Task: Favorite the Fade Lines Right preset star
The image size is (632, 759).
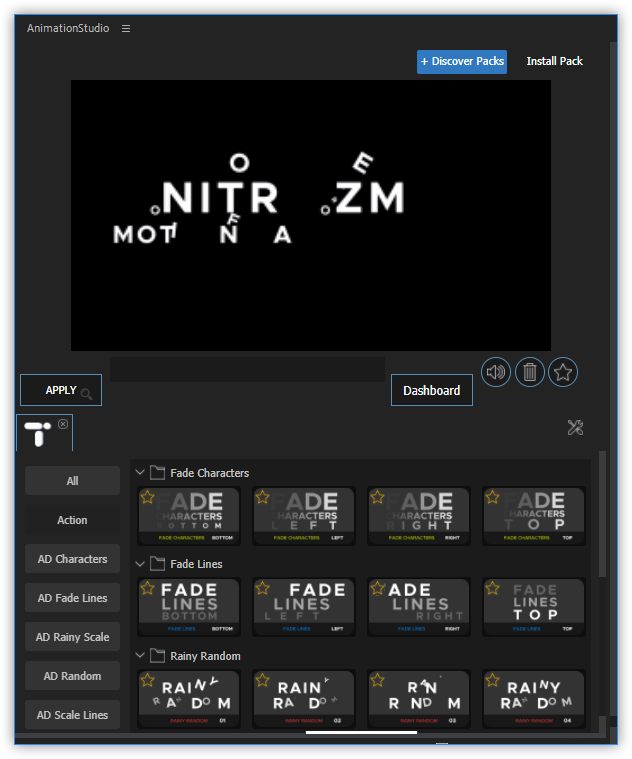Action: point(377,588)
